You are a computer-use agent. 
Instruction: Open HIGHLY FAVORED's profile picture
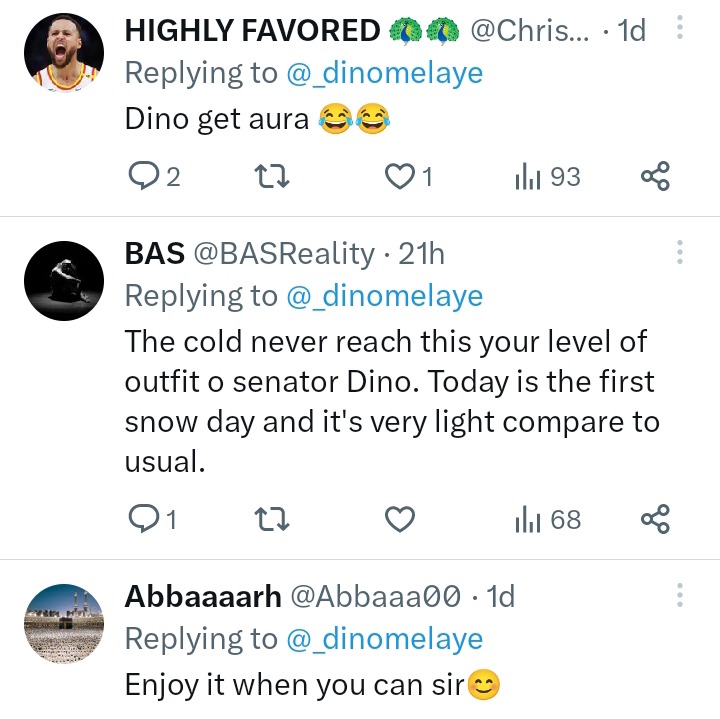(63, 53)
